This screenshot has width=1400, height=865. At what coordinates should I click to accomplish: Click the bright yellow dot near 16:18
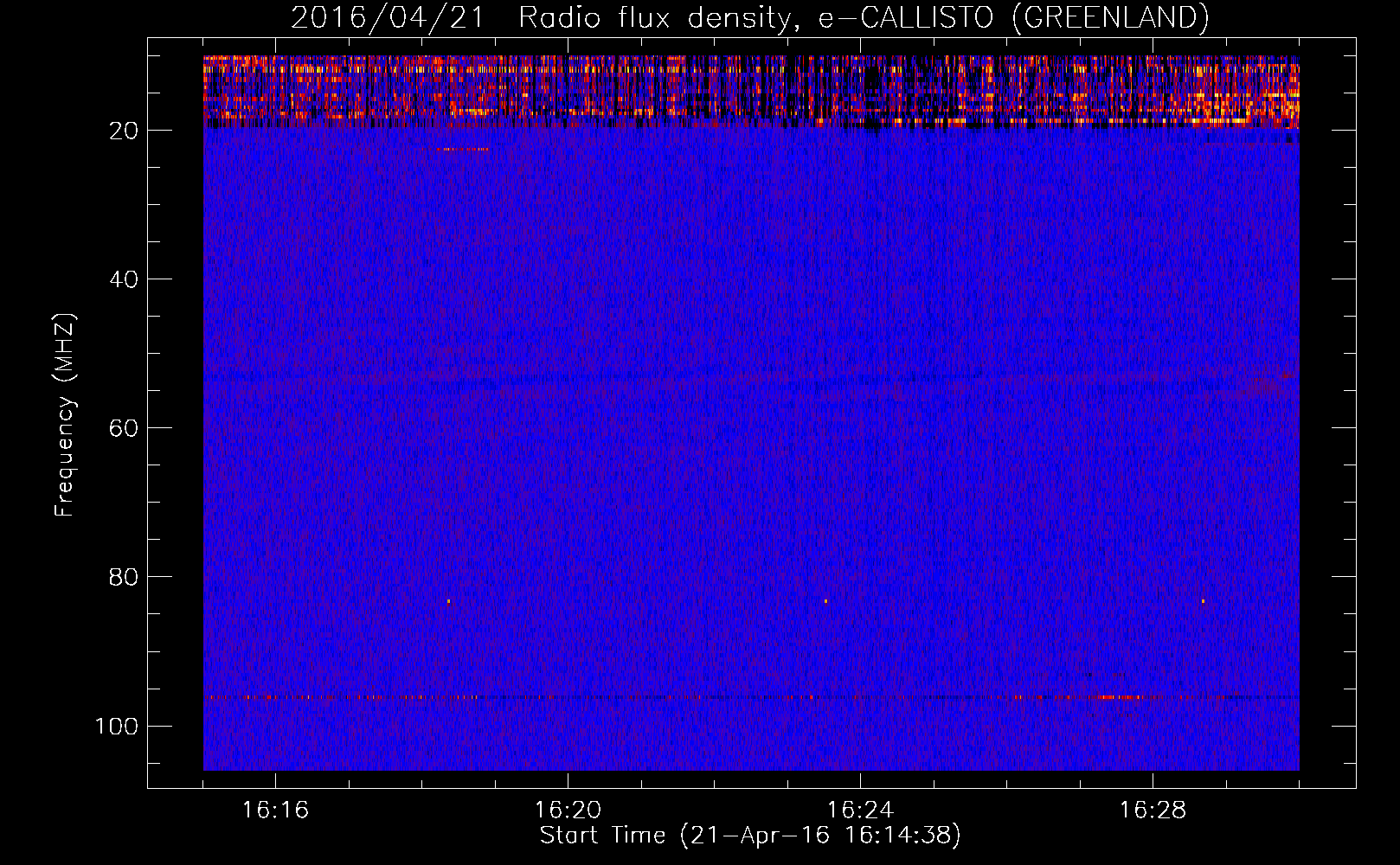pyautogui.click(x=448, y=600)
